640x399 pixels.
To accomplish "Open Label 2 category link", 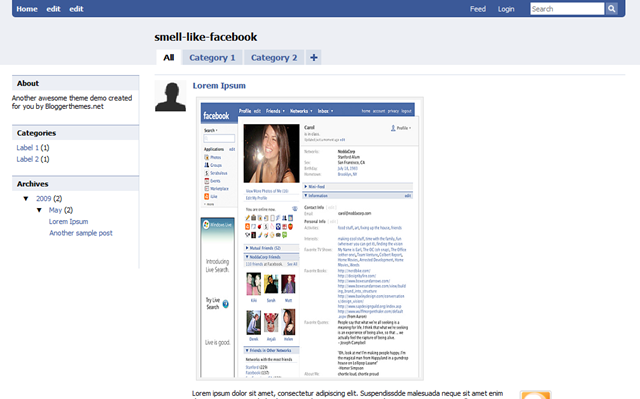I will [x=27, y=159].
